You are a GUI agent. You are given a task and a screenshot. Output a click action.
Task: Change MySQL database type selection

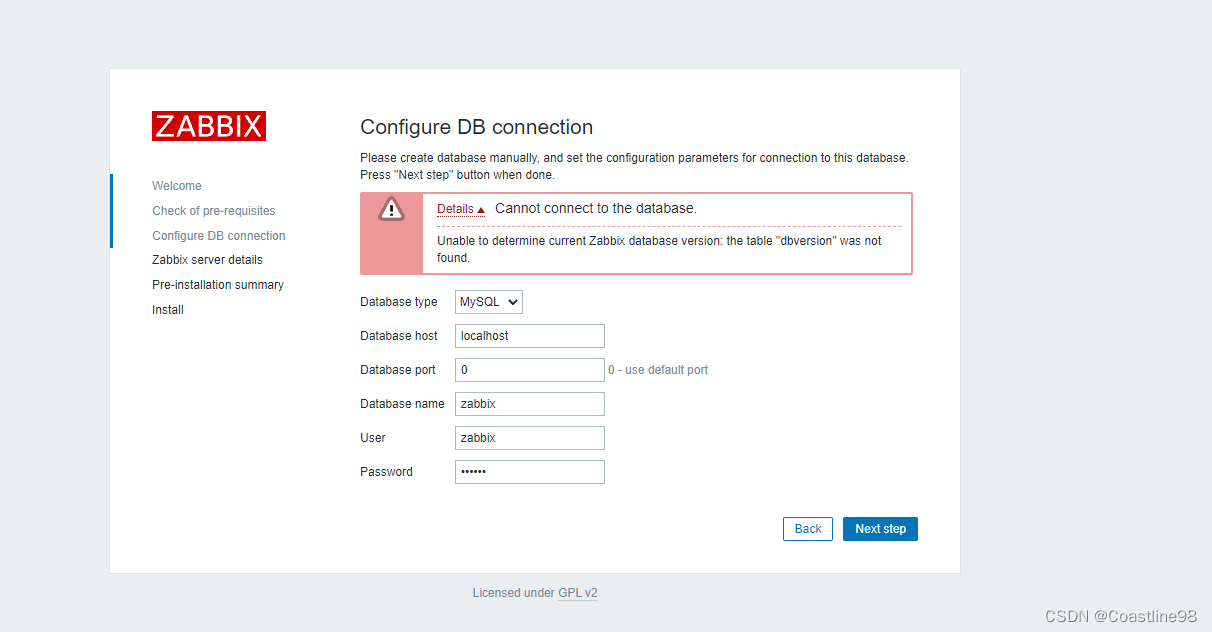488,301
